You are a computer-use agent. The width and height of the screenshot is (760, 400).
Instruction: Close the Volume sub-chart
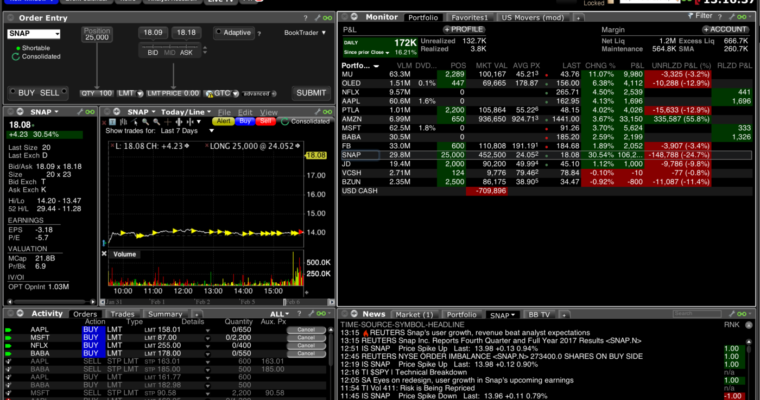(x=104, y=254)
